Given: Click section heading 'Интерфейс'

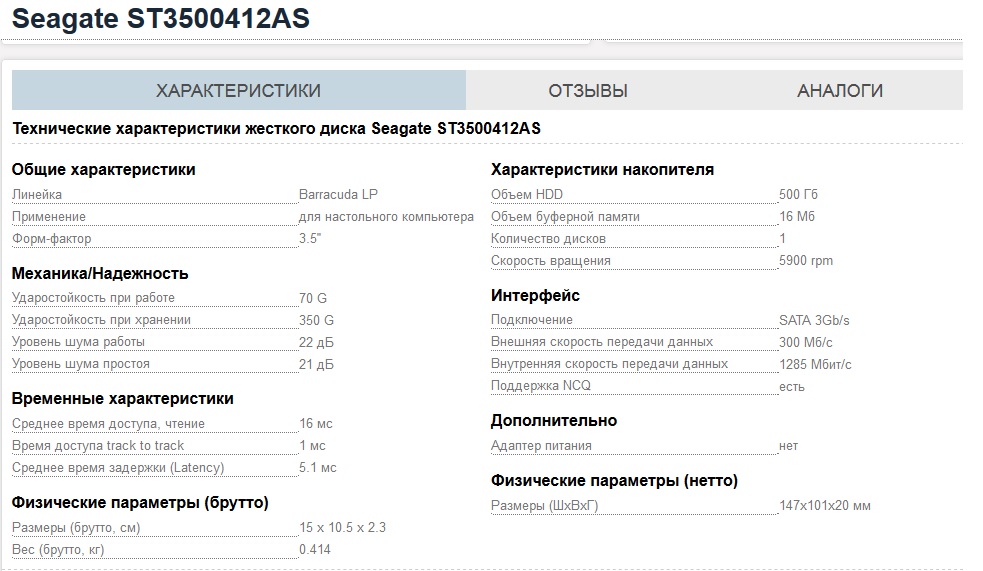Looking at the screenshot, I should (x=535, y=296).
